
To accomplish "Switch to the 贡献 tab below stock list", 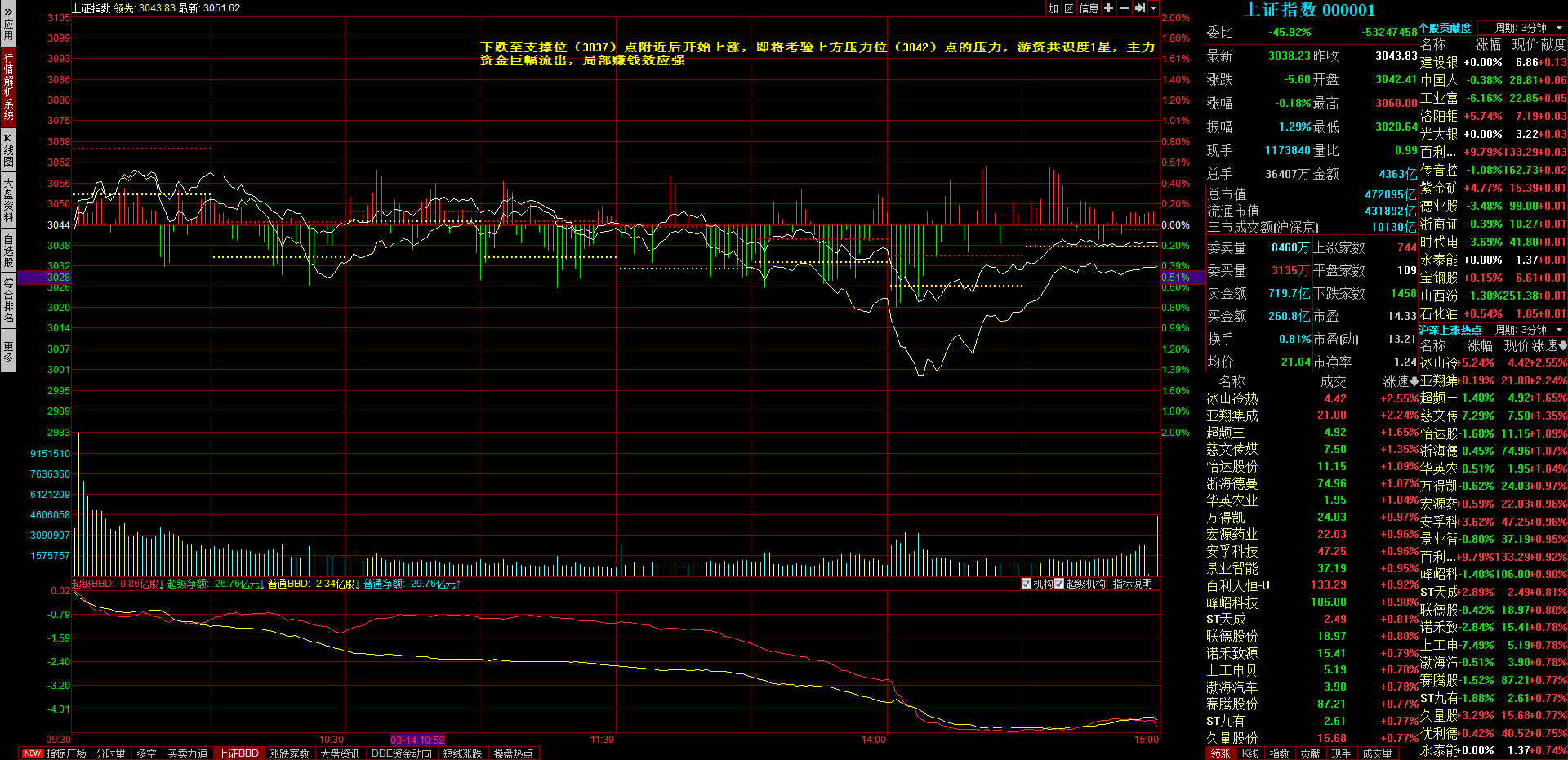I will tap(1310, 753).
